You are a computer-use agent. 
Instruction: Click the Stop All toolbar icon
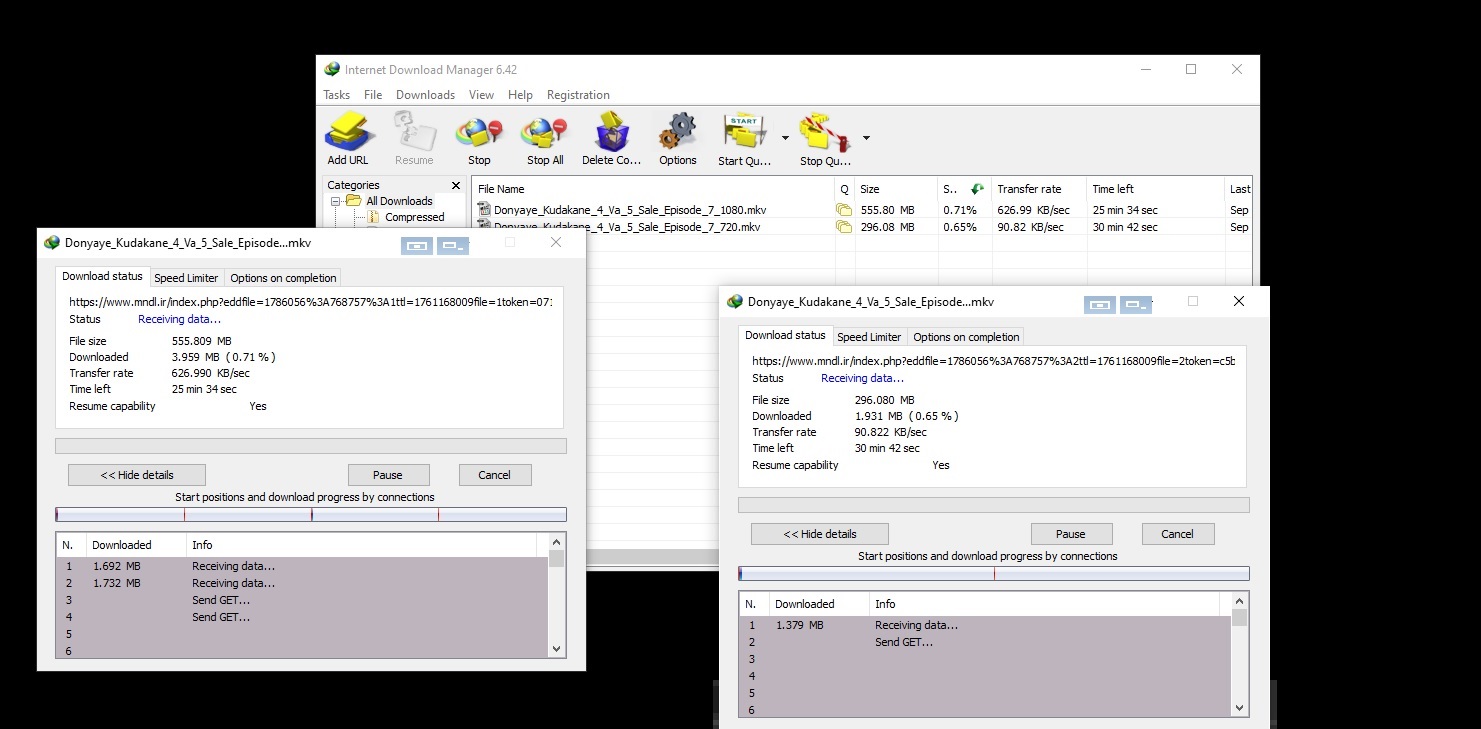coord(545,132)
